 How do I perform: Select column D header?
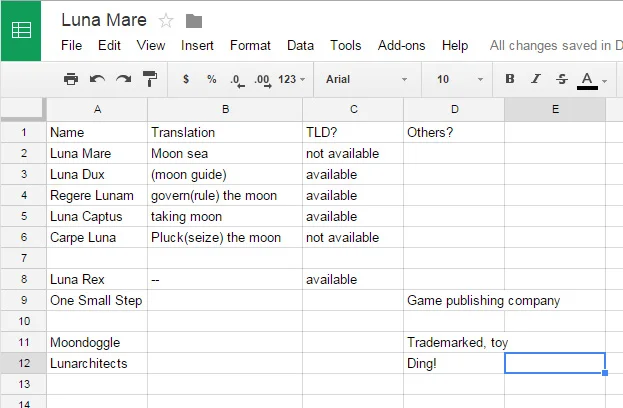454,109
